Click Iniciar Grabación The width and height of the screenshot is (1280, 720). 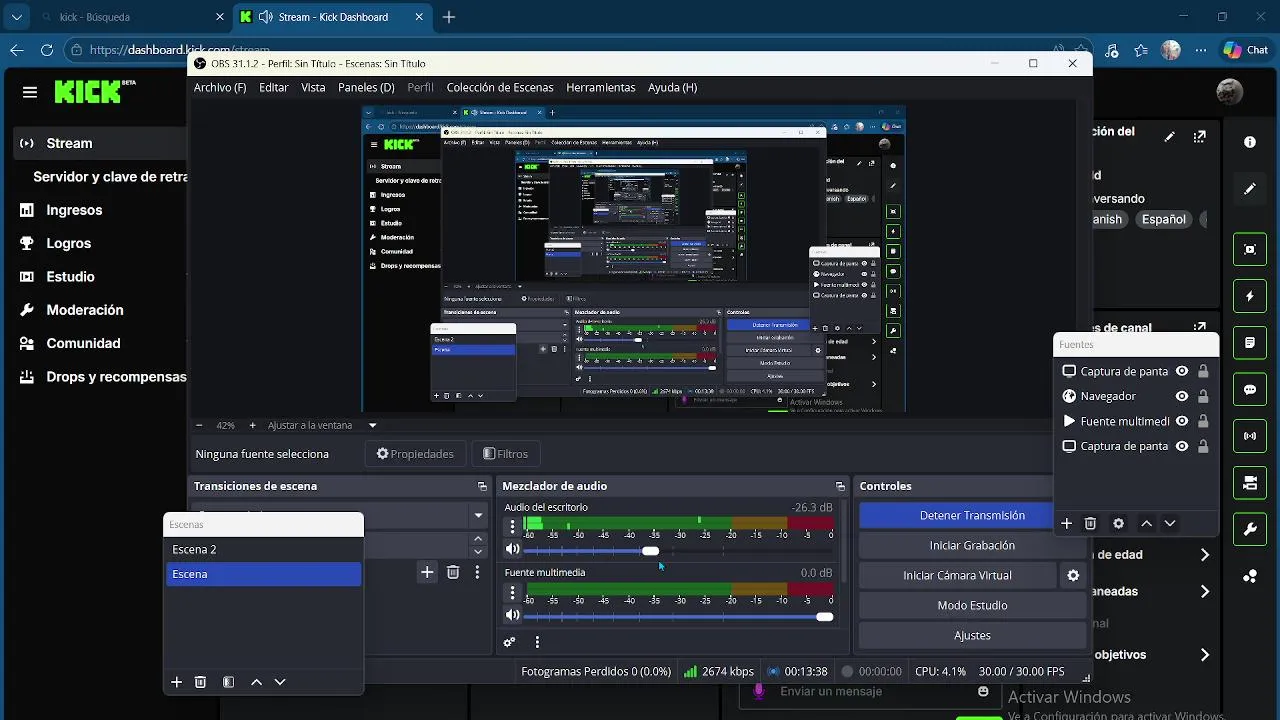(972, 545)
